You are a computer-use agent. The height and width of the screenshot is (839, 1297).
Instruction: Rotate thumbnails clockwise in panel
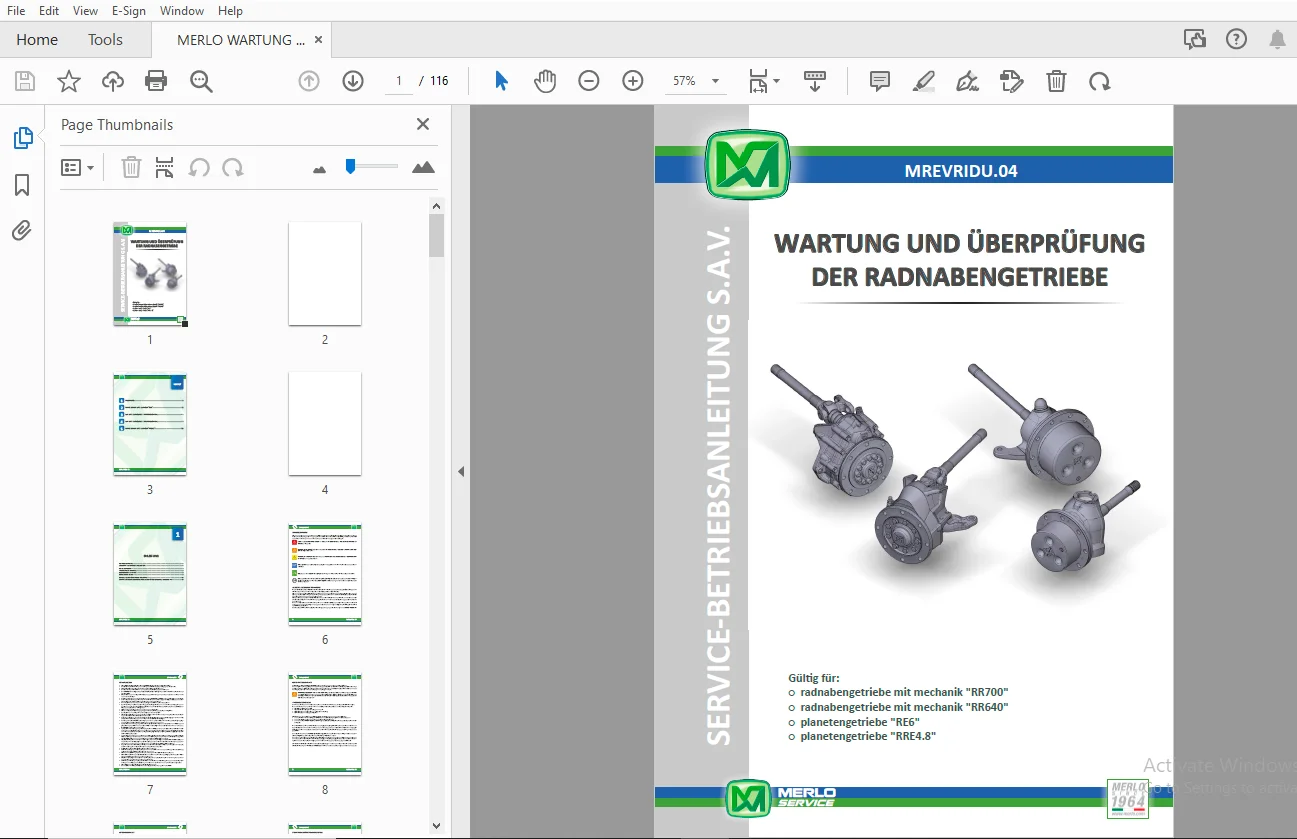pos(233,167)
